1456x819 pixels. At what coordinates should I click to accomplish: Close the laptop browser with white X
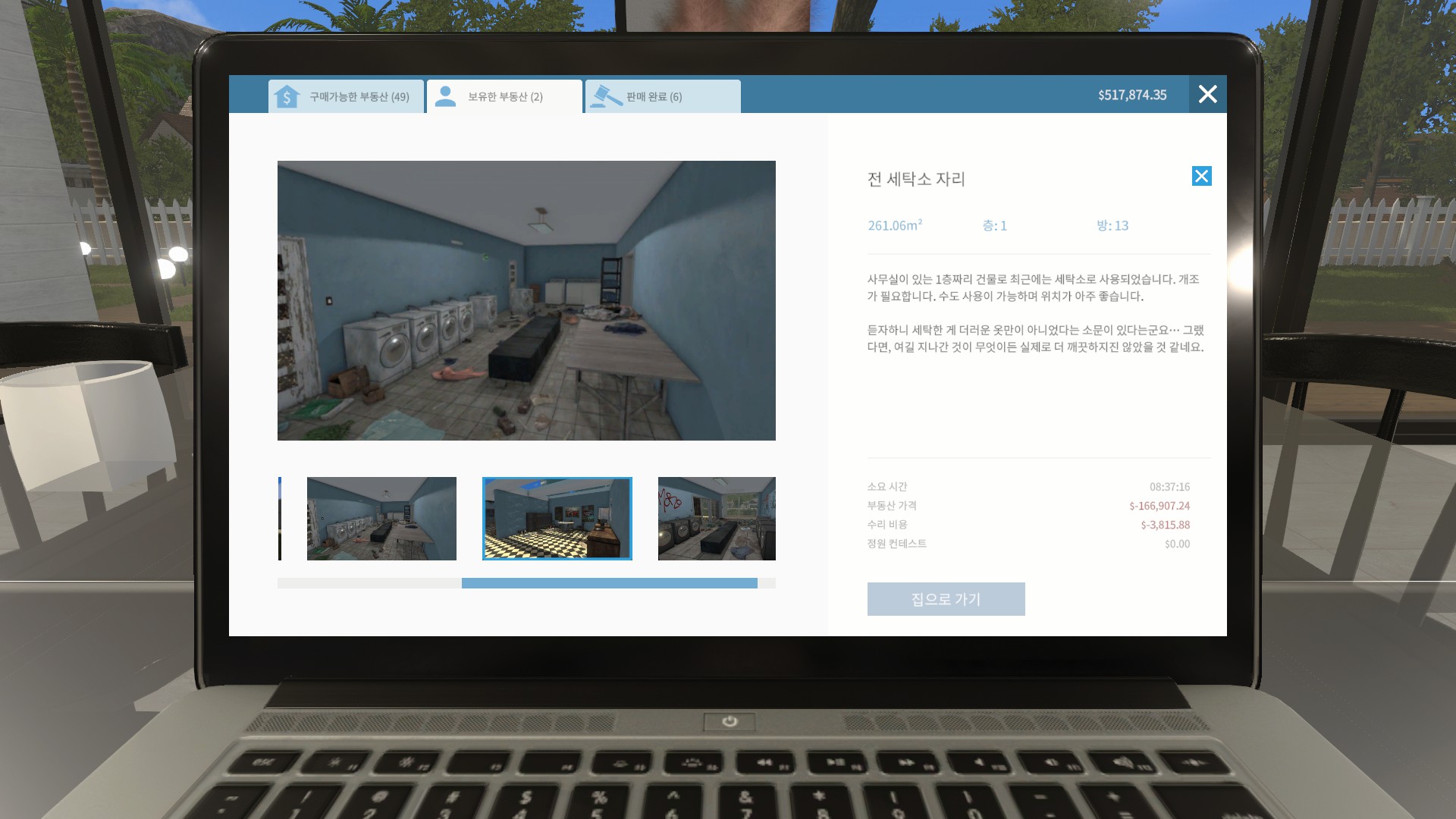point(1207,94)
